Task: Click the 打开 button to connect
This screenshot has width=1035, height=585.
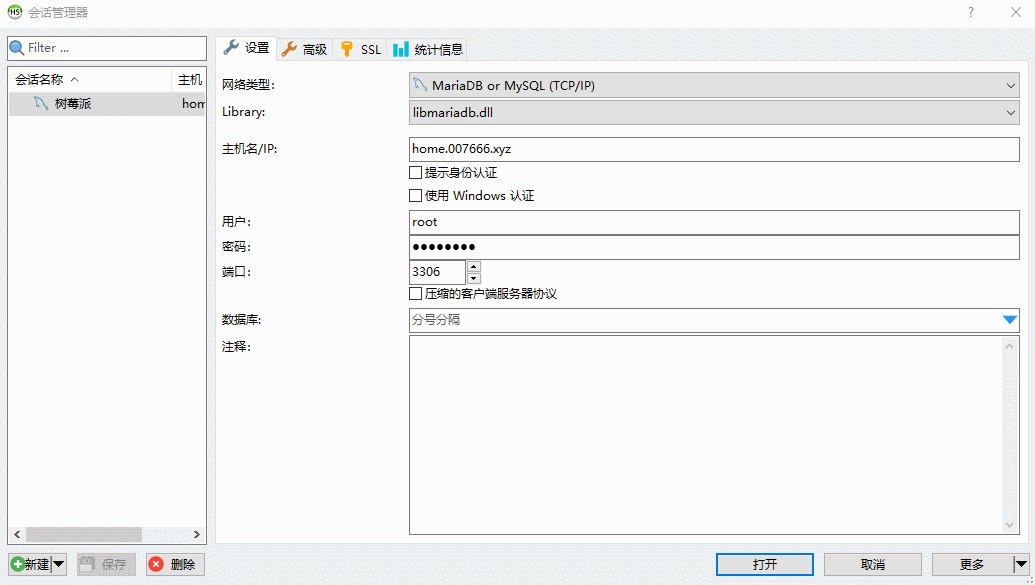Action: pyautogui.click(x=764, y=564)
